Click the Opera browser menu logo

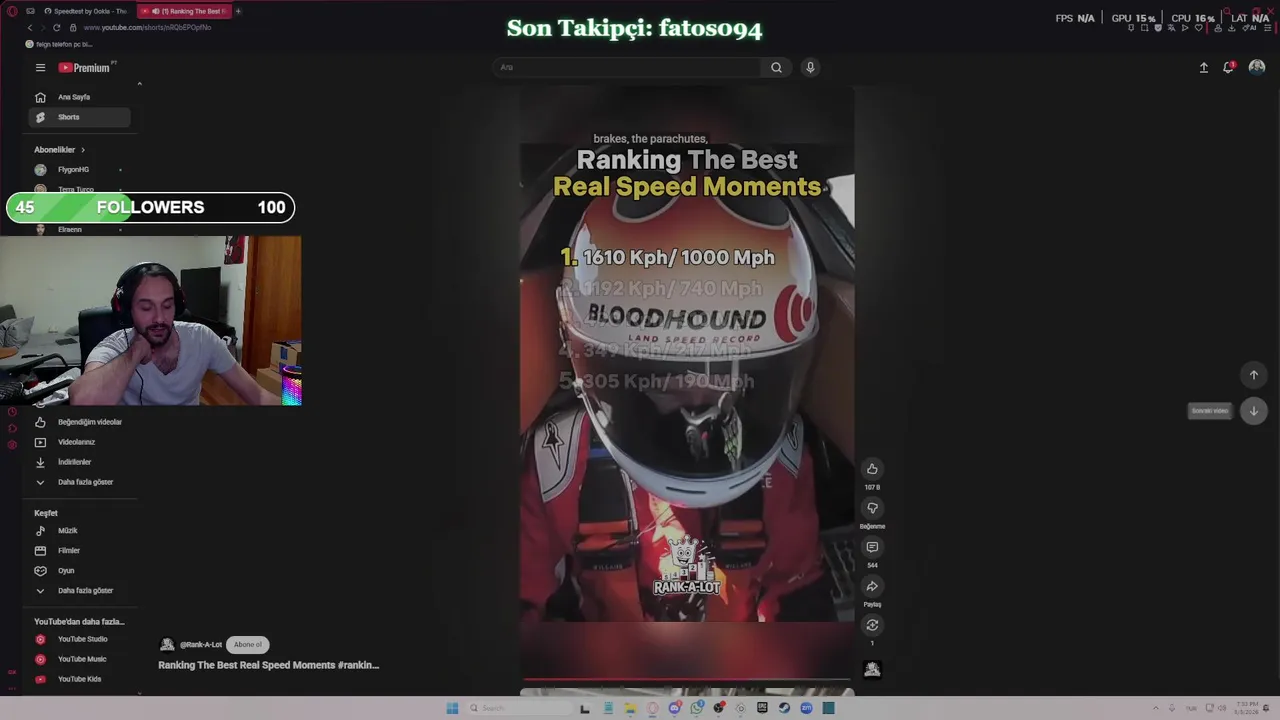12,11
